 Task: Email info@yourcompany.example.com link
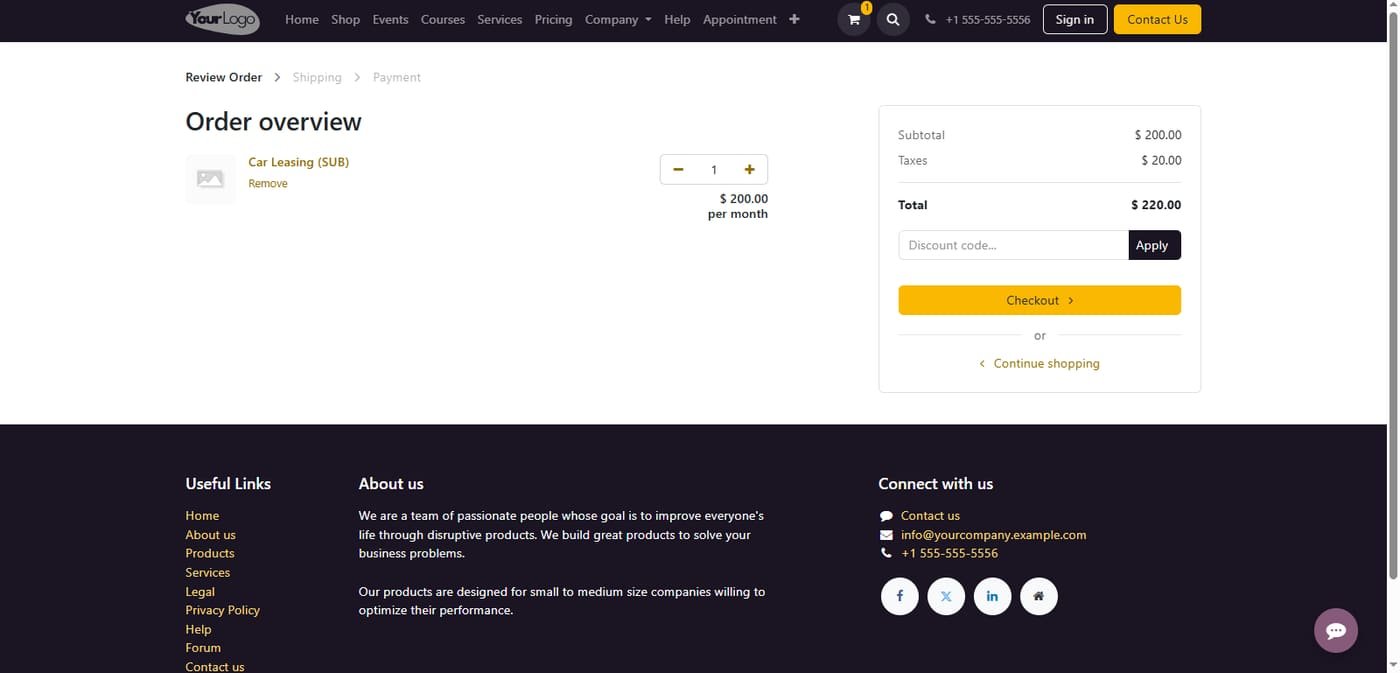point(993,535)
